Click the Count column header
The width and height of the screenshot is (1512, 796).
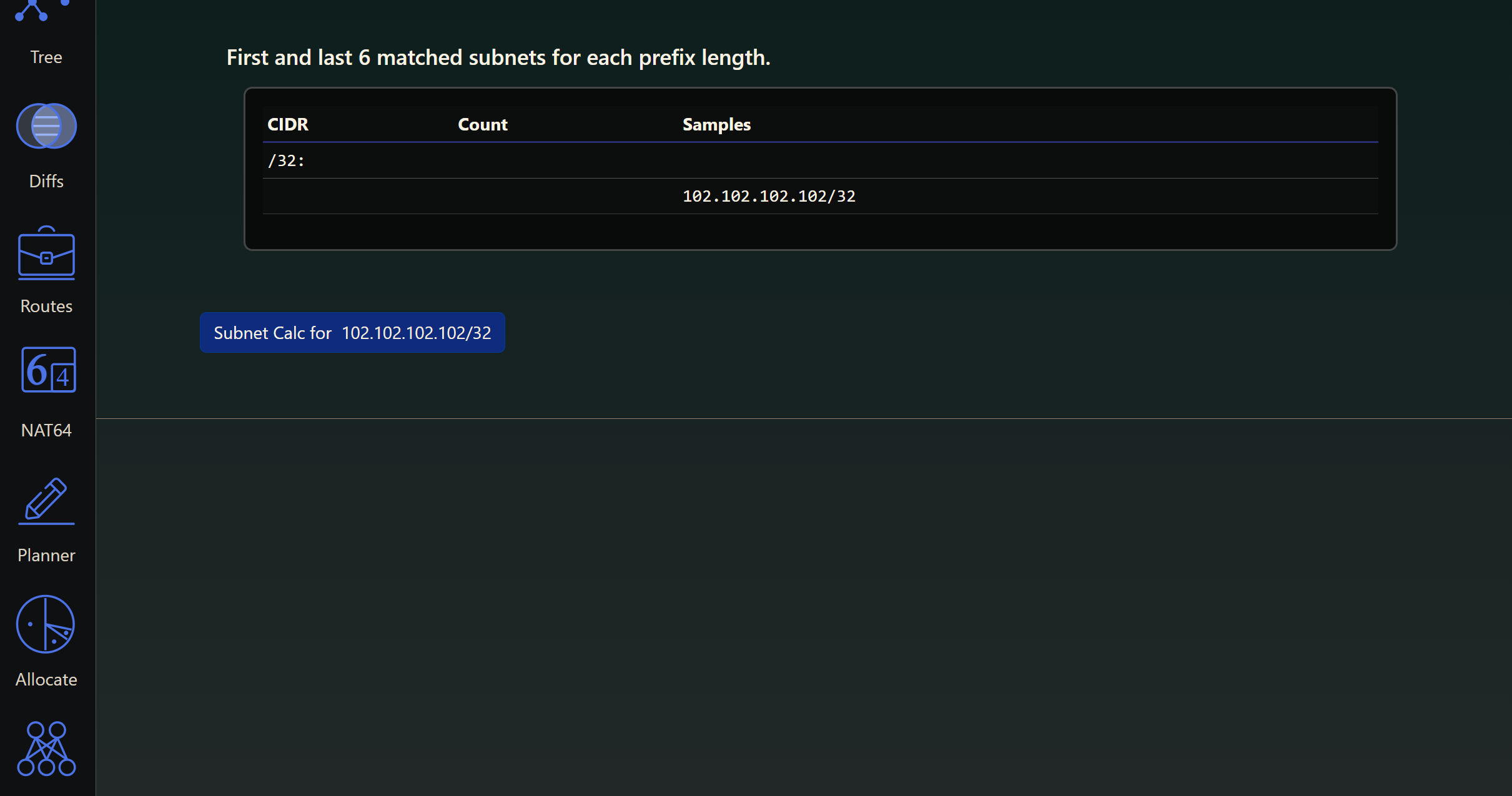click(482, 125)
